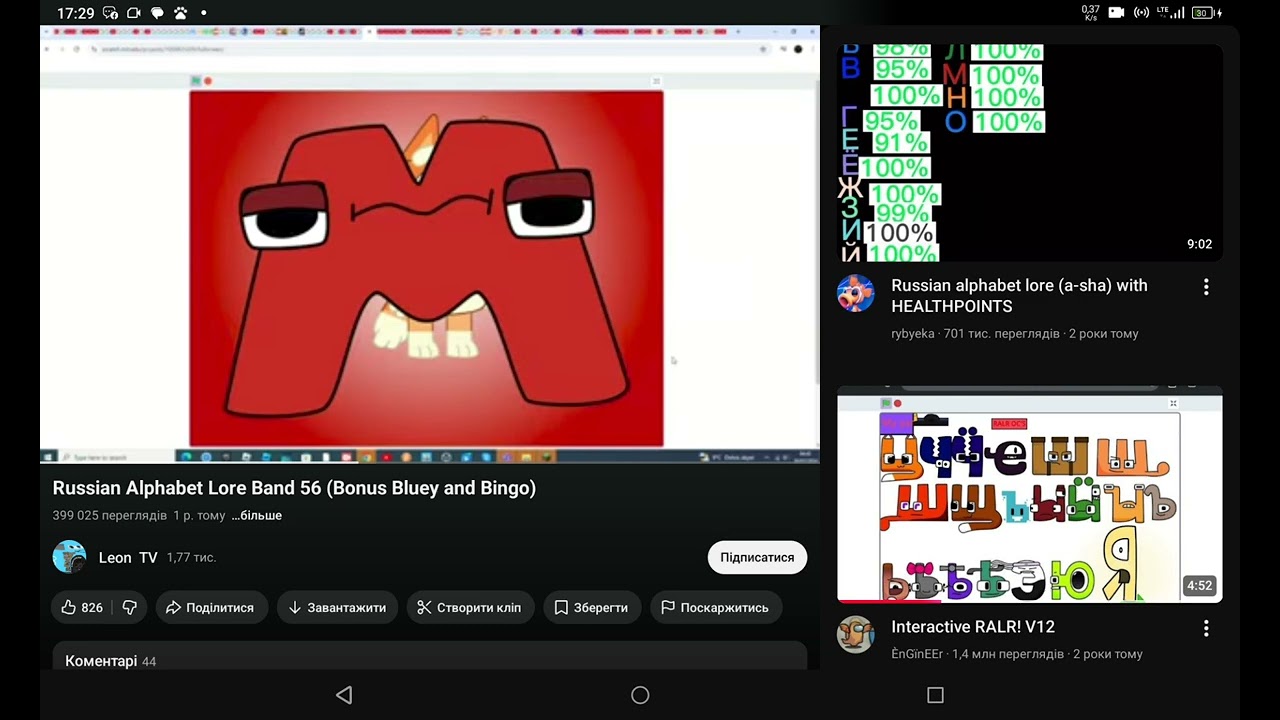Open ÈnGïnEEr channel avatar
The width and height of the screenshot is (1280, 720).
coord(855,634)
